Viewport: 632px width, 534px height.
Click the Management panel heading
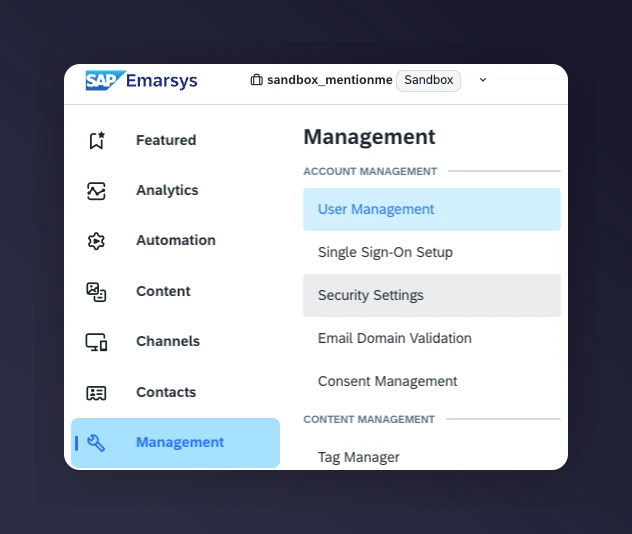369,137
